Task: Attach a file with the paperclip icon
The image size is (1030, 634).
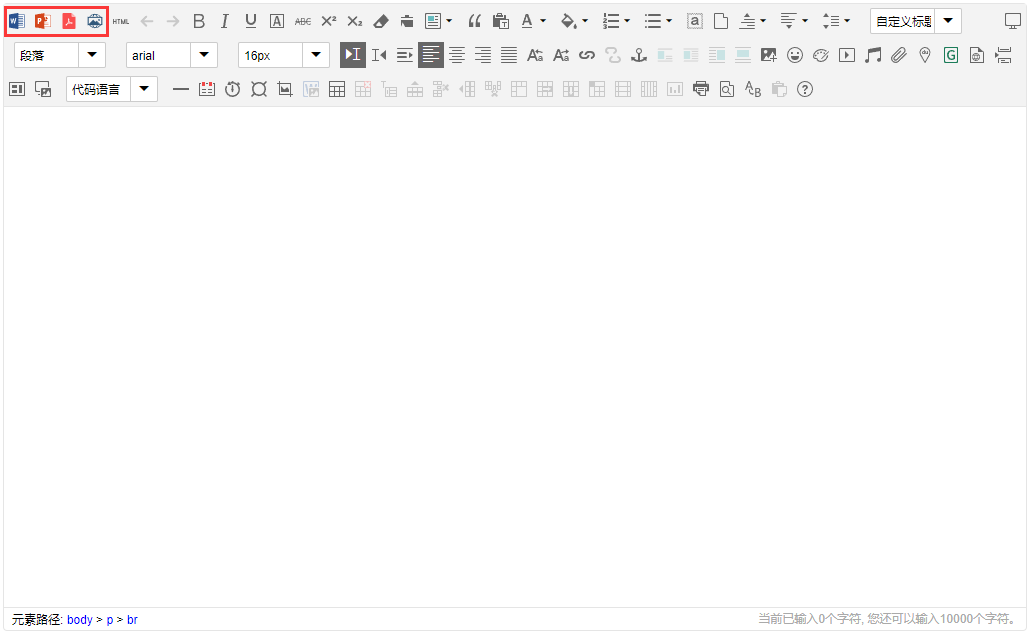Action: [898, 55]
